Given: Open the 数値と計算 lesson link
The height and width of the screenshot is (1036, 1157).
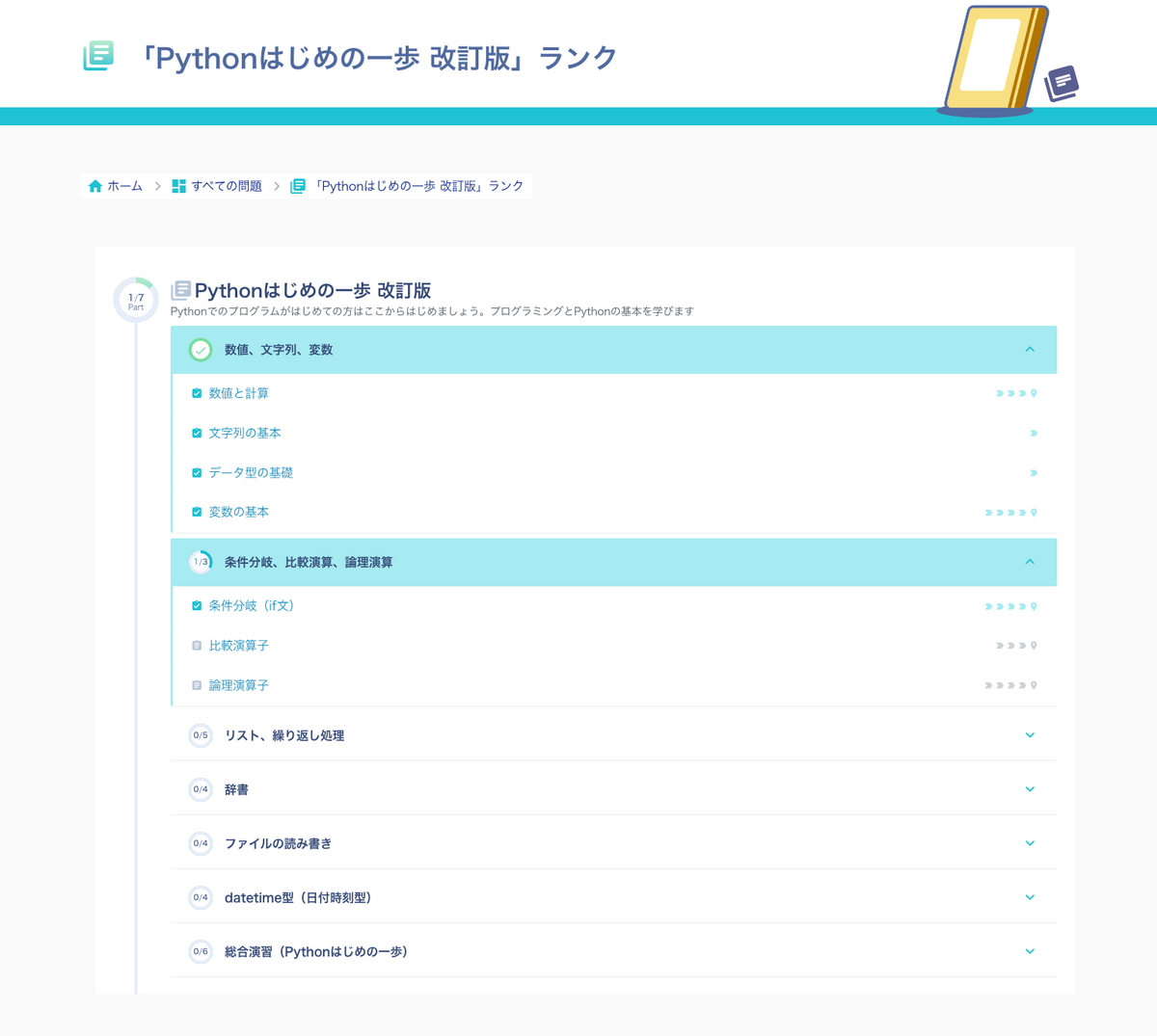Looking at the screenshot, I should click(239, 393).
